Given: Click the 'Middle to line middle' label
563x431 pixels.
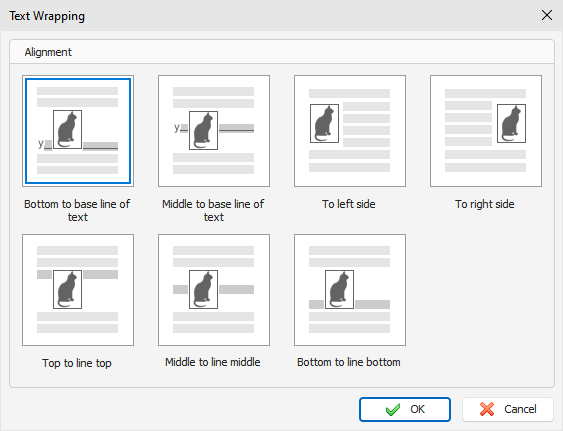Looking at the screenshot, I should (x=213, y=362).
